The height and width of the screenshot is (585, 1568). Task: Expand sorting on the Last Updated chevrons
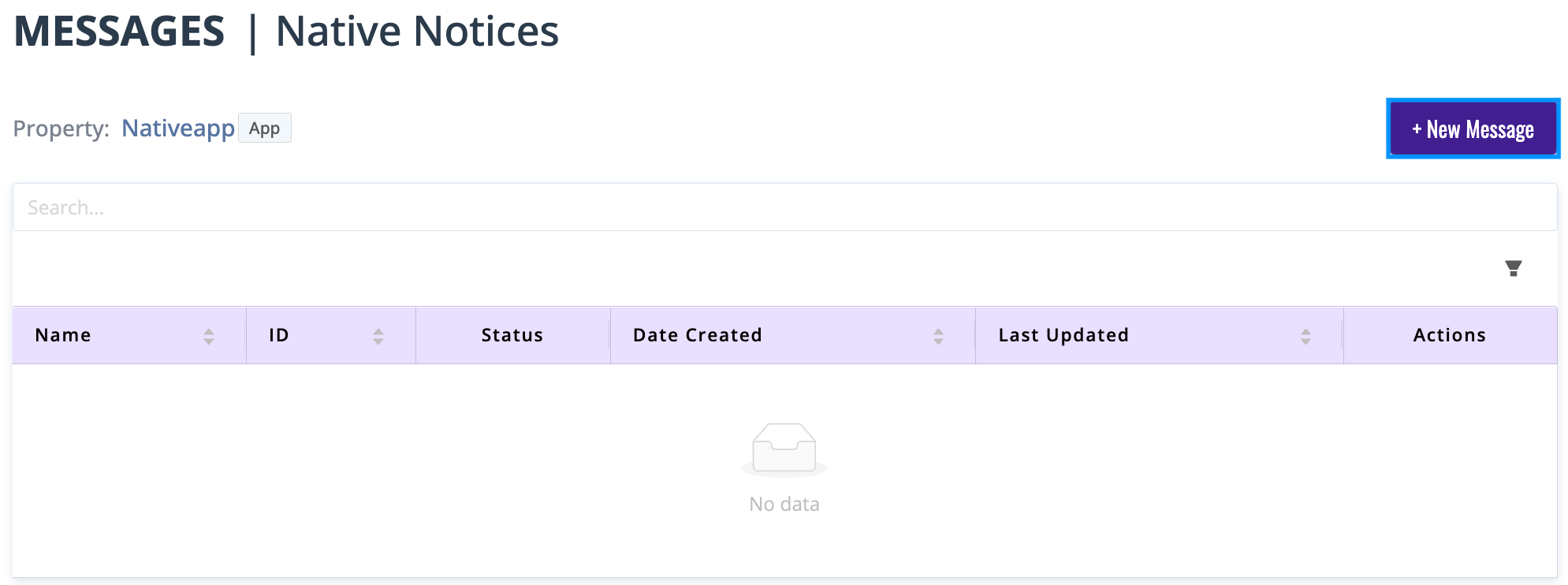click(x=1307, y=335)
